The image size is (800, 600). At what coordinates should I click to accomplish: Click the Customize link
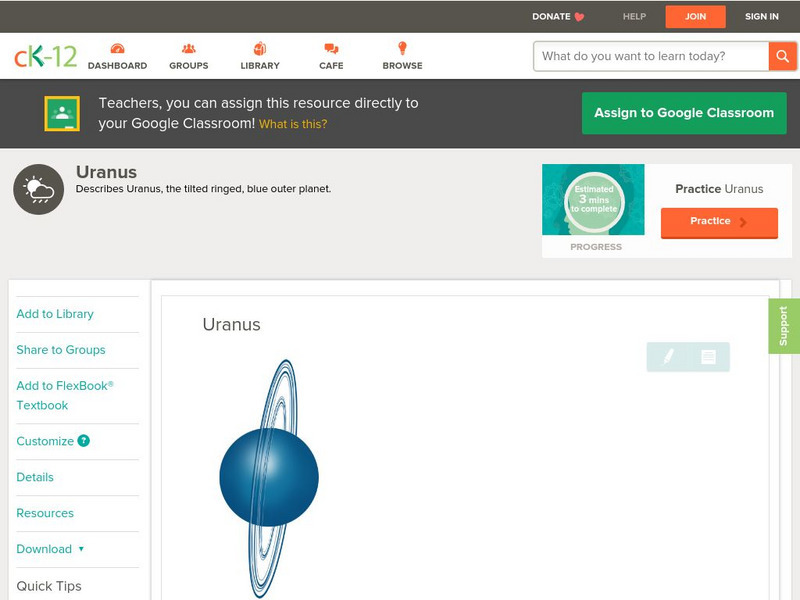(x=45, y=441)
